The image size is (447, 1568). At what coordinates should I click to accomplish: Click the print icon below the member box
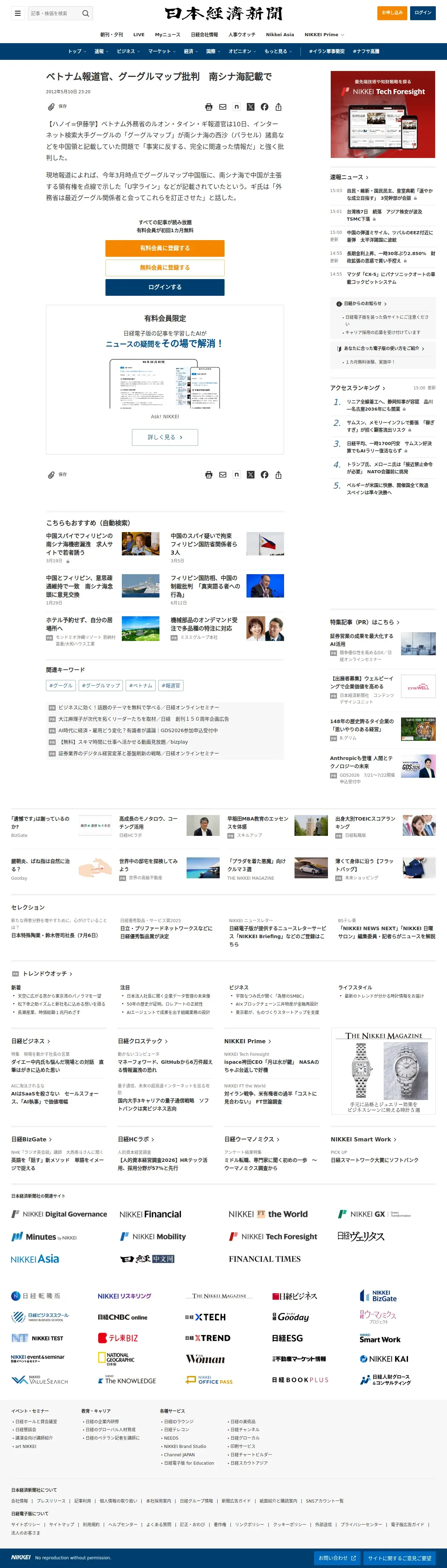click(209, 475)
